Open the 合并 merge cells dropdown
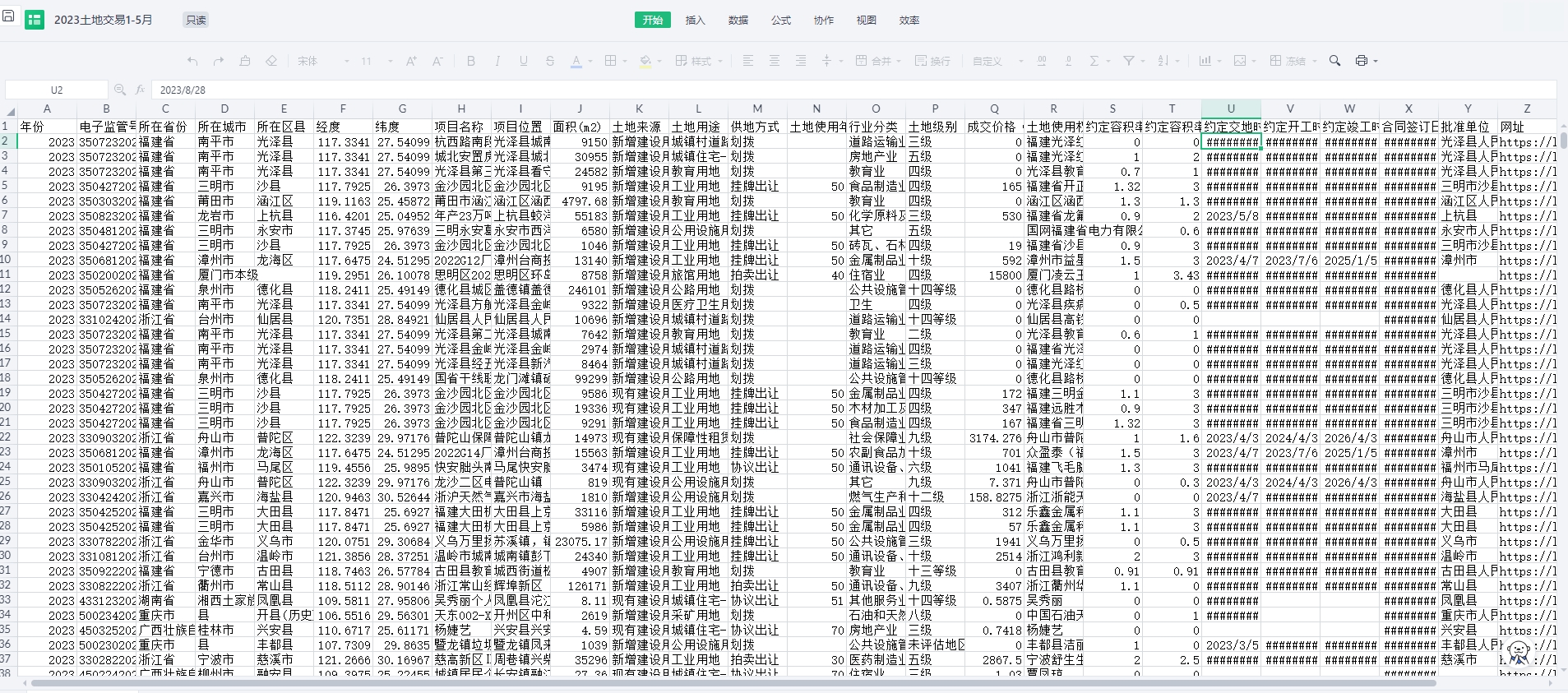This screenshot has height=693, width=1568. pos(878,61)
